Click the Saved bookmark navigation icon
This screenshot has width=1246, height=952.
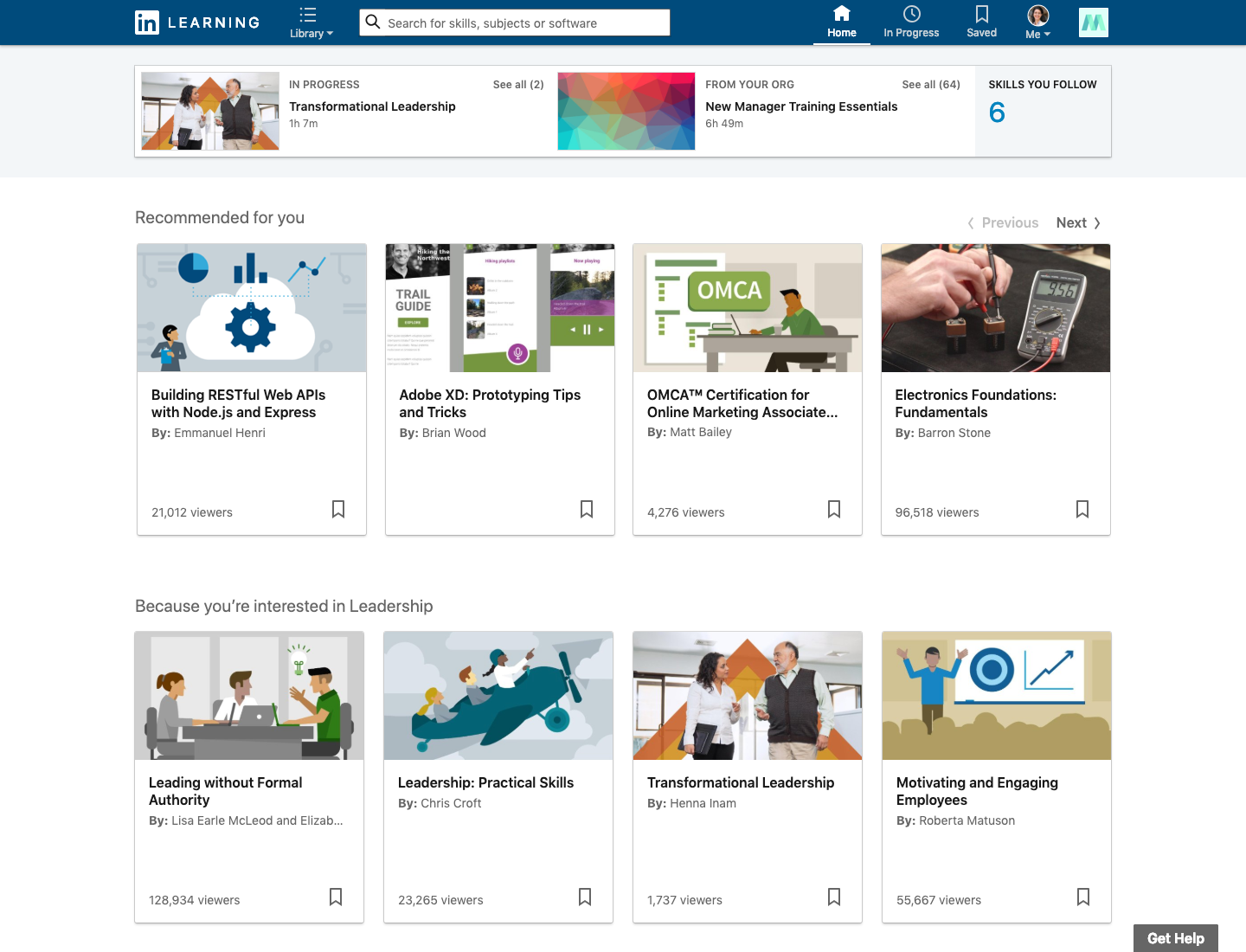tap(981, 15)
